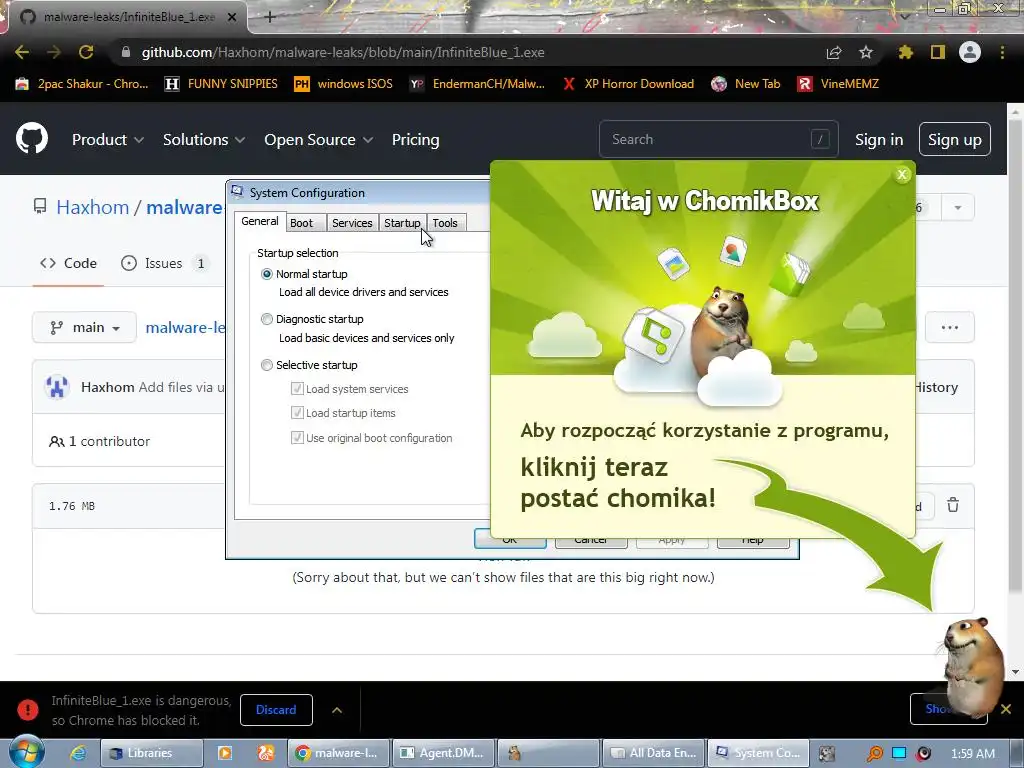Click the browser forward arrow
The height and width of the screenshot is (768, 1024).
point(54,52)
